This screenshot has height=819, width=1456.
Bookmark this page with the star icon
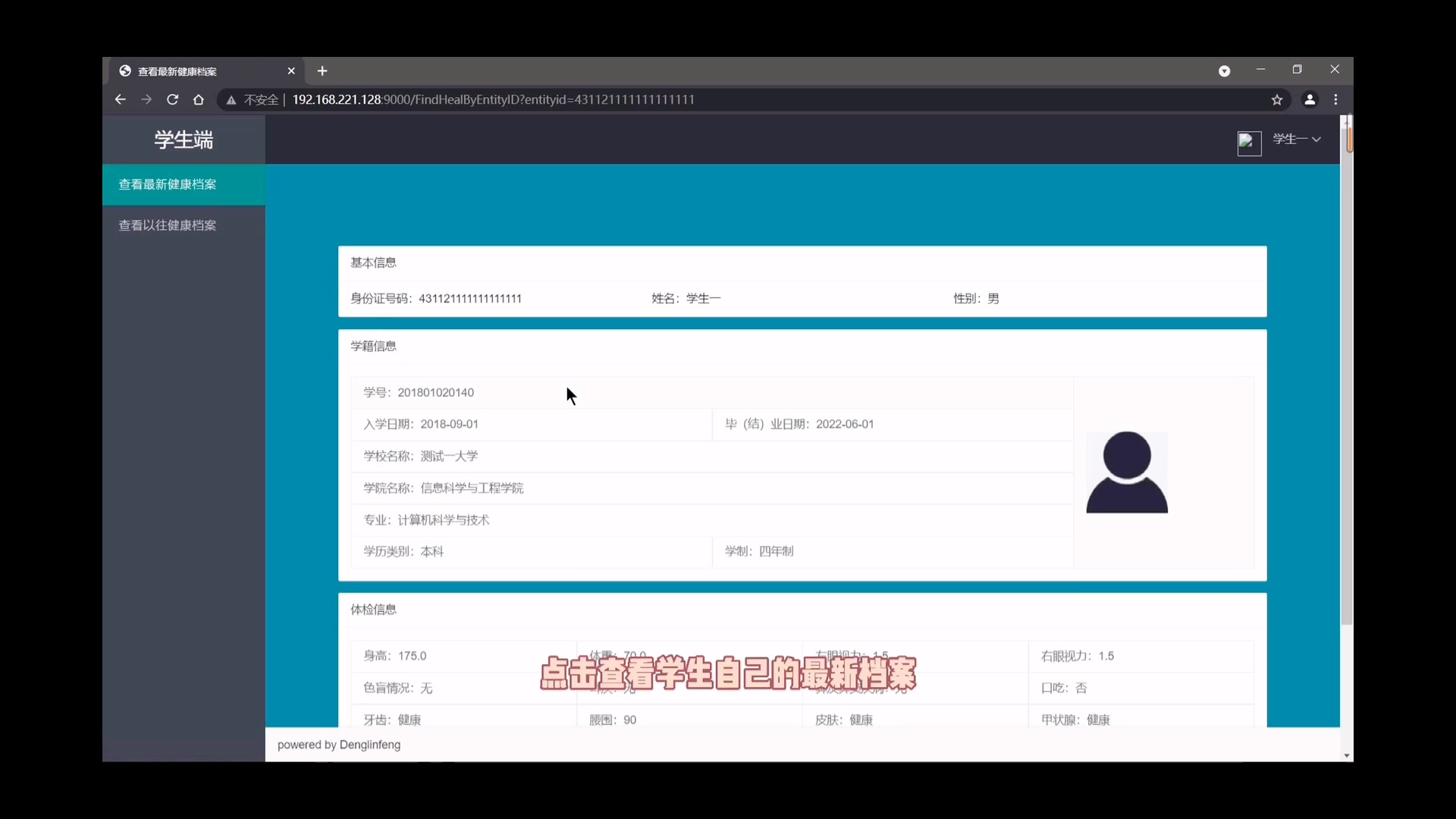point(1277,99)
